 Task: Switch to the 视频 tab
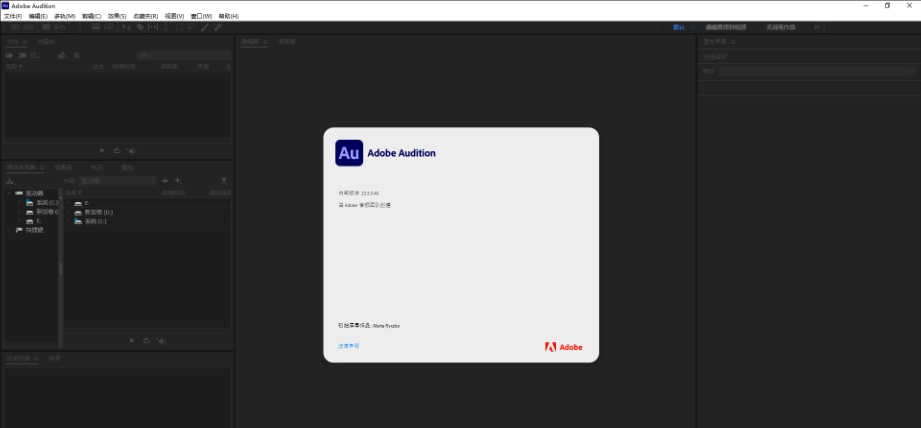[x=55, y=358]
